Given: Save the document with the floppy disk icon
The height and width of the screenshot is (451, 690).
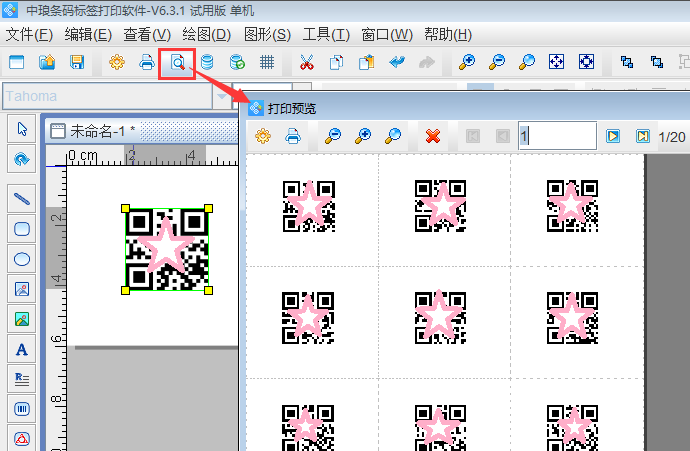Looking at the screenshot, I should 77,62.
